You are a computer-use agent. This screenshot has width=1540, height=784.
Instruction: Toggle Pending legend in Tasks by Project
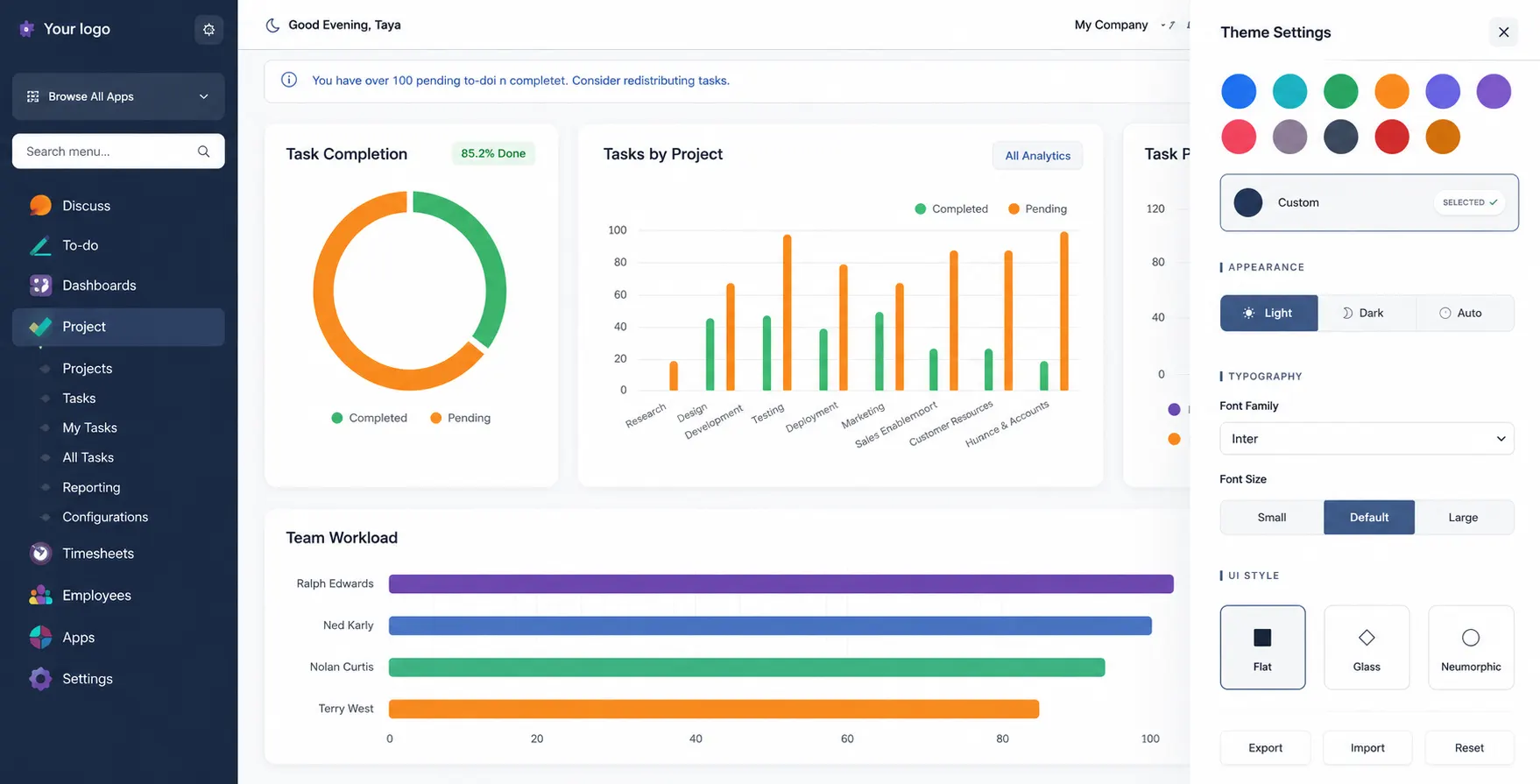point(1037,209)
